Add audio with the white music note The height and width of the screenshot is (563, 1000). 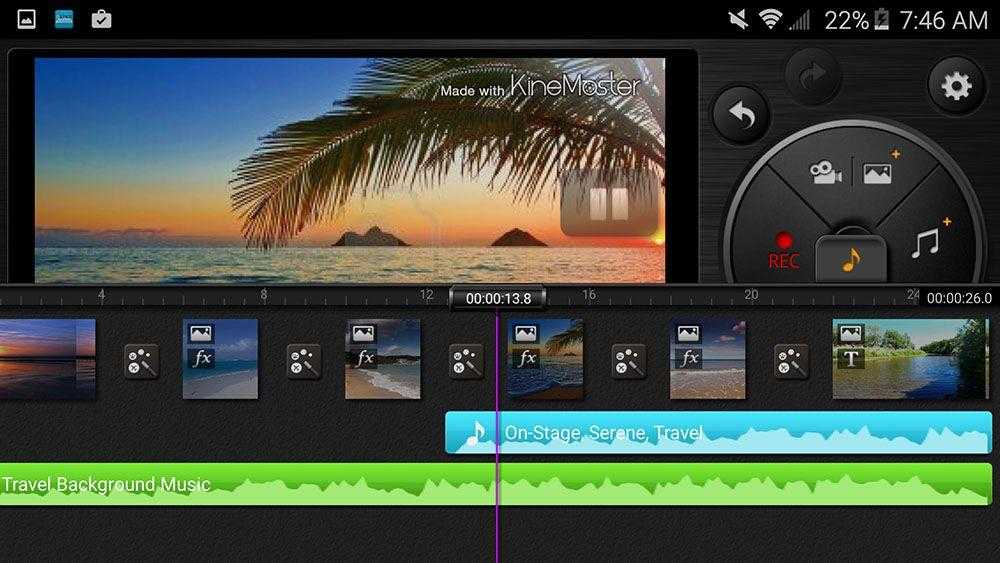tap(926, 243)
